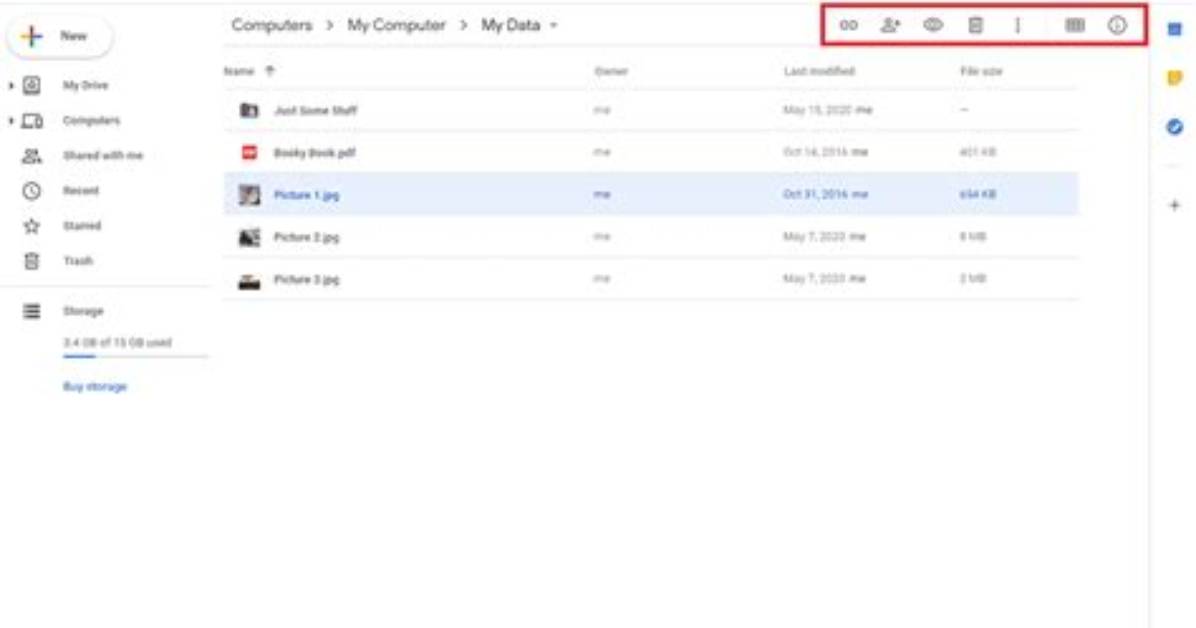The image size is (1196, 628).
Task: Click the New button
Action: click(59, 36)
